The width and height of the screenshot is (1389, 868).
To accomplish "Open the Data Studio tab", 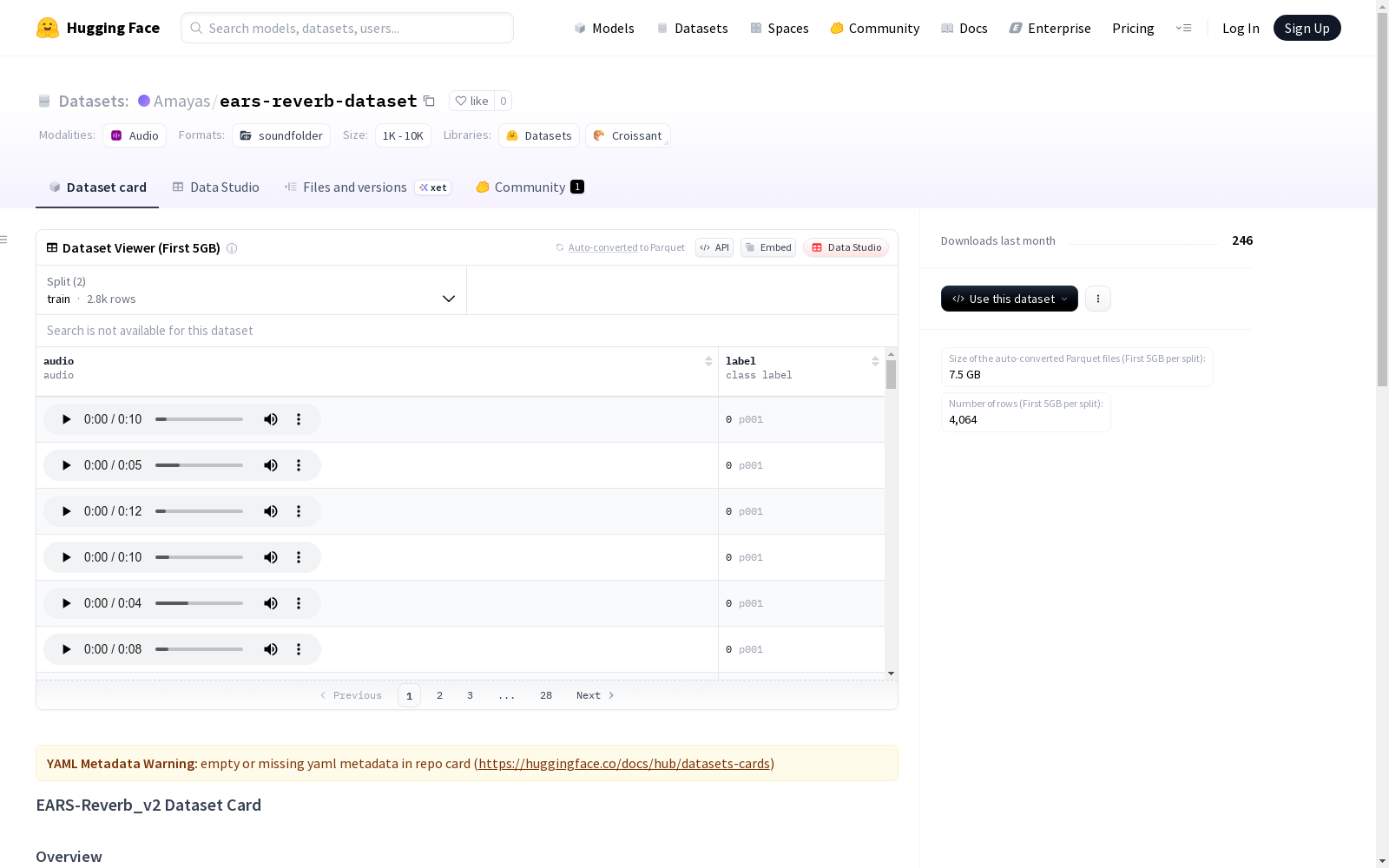I will pyautogui.click(x=216, y=187).
